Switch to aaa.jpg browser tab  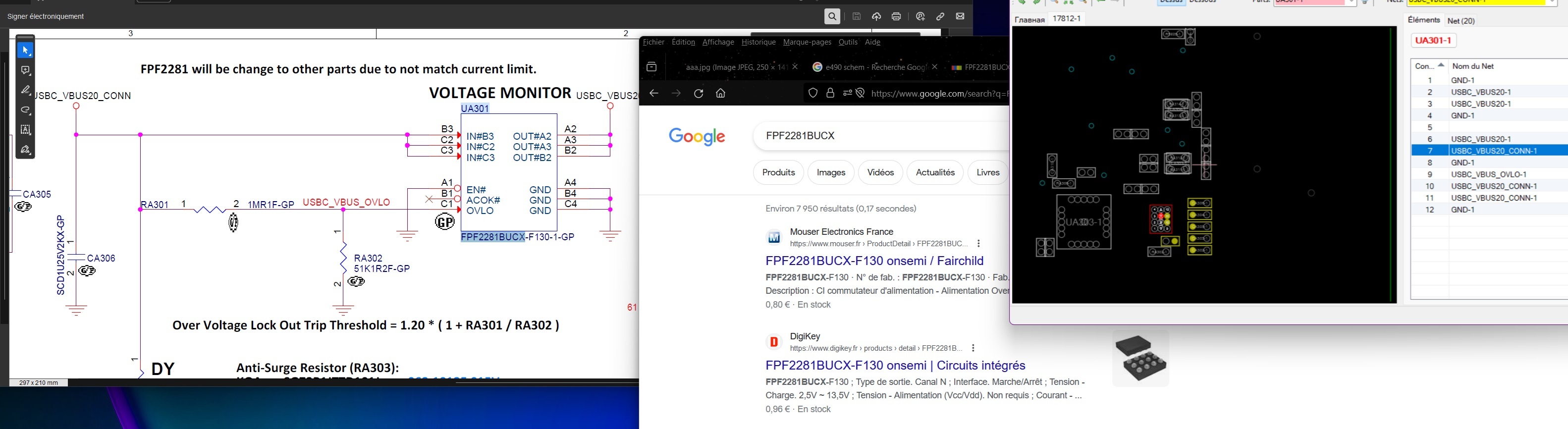click(x=737, y=67)
